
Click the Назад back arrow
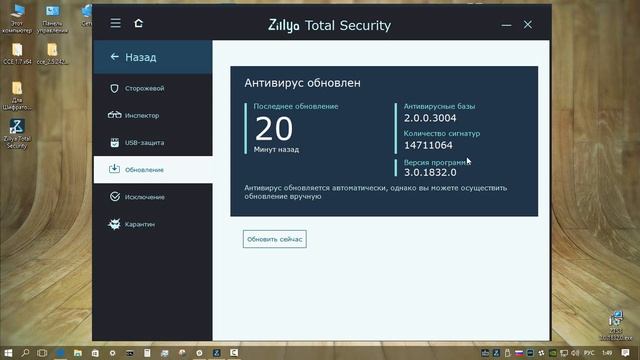click(x=114, y=57)
